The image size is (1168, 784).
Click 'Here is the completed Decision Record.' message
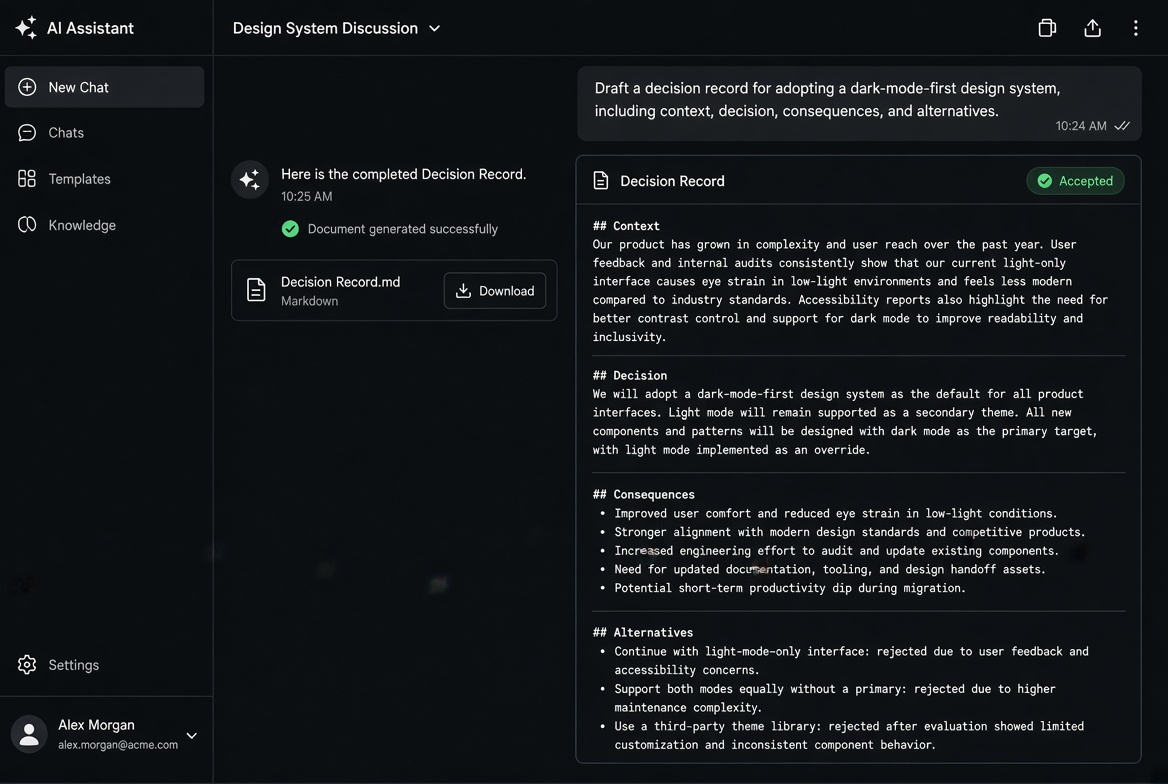coord(403,174)
